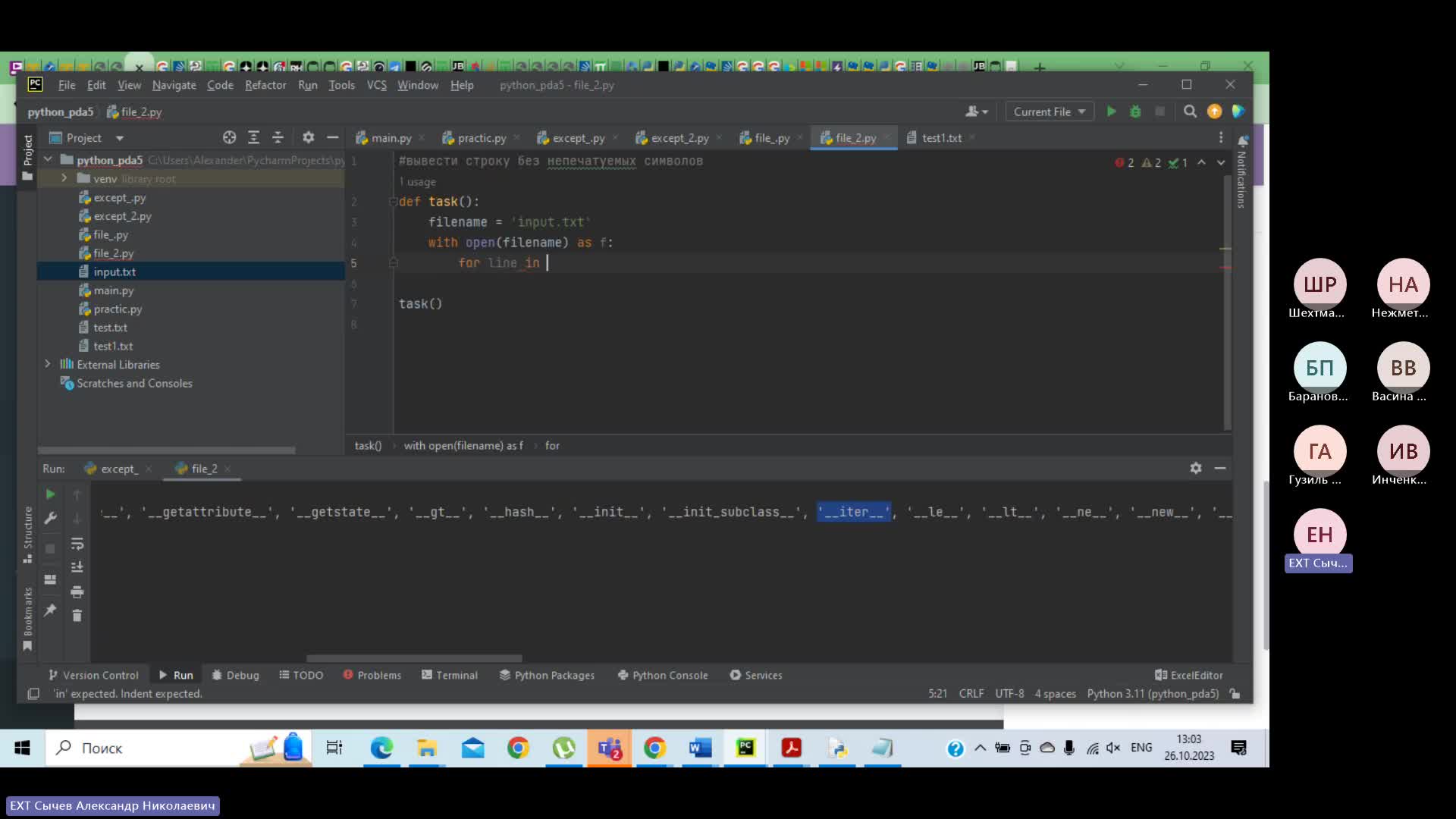Toggle soft-wrap in Run console

[x=77, y=544]
